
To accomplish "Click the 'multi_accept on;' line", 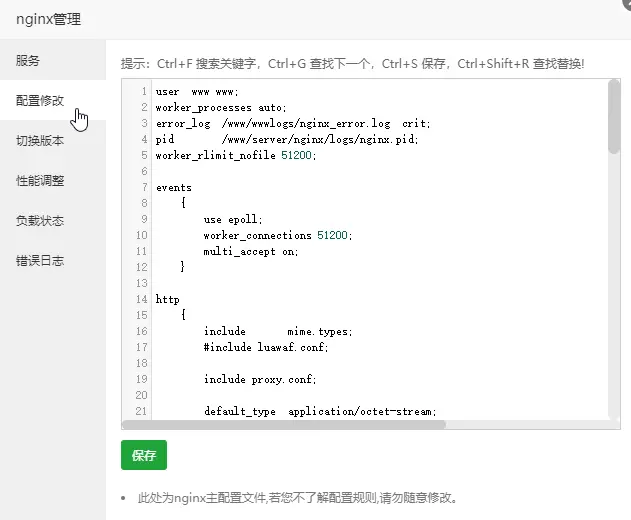I will click(251, 252).
